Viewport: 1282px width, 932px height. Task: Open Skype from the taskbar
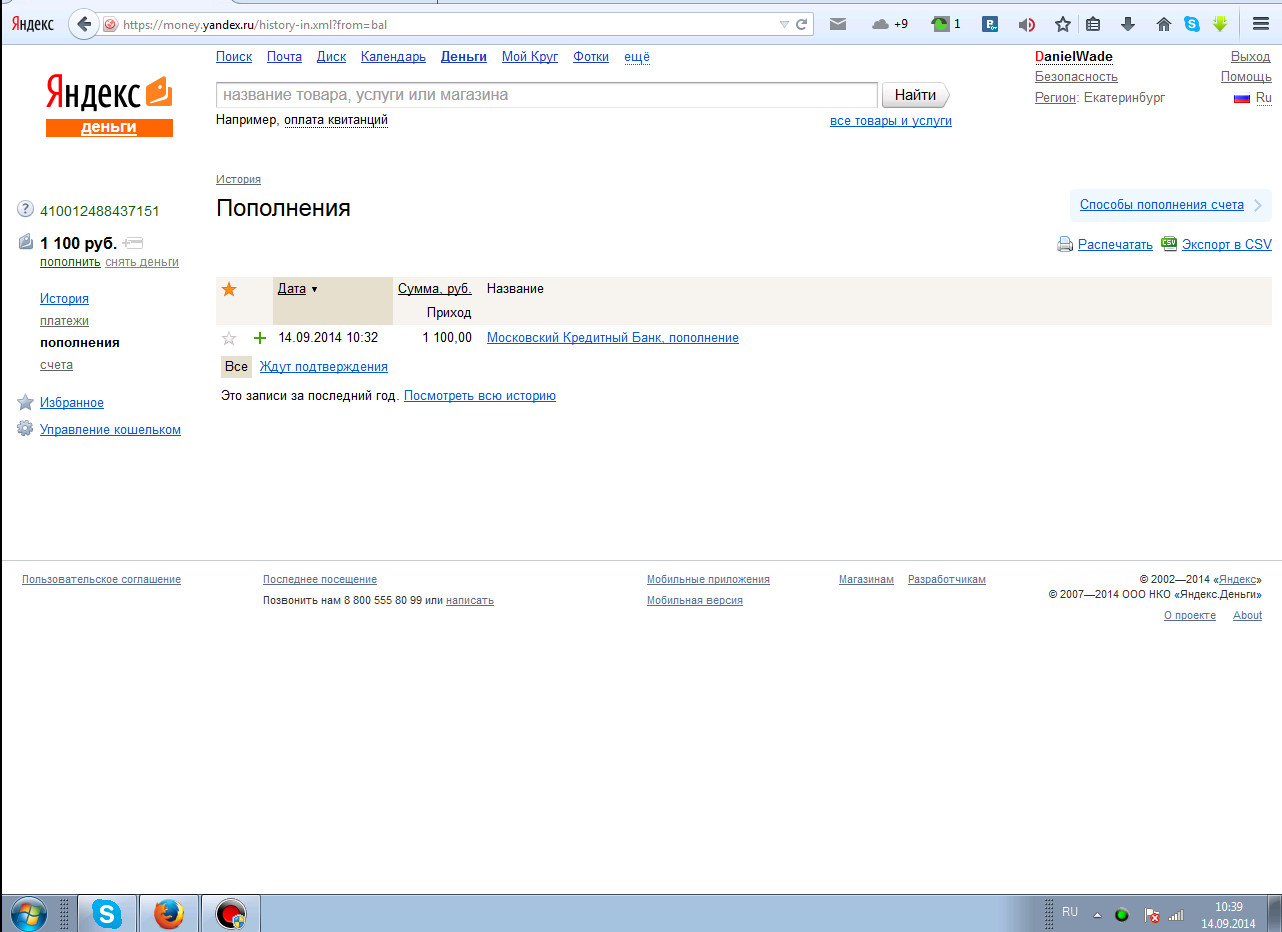[x=107, y=914]
